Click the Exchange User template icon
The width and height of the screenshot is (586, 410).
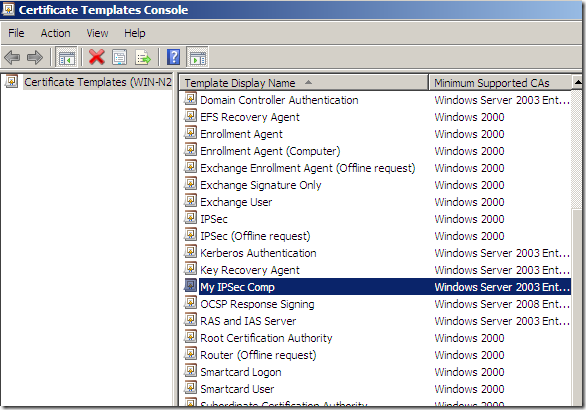(190, 201)
